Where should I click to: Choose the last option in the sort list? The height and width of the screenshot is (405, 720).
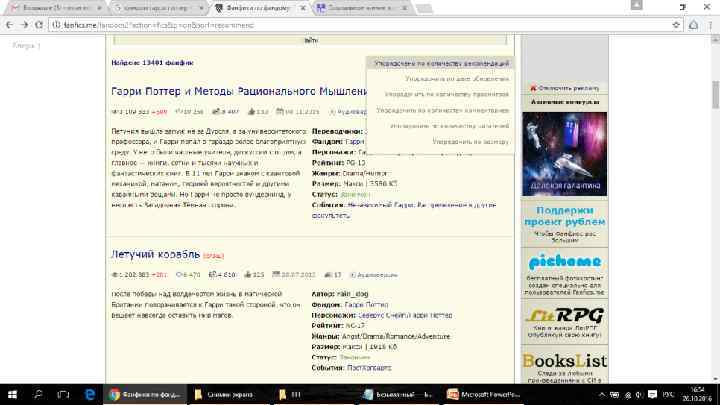471,141
